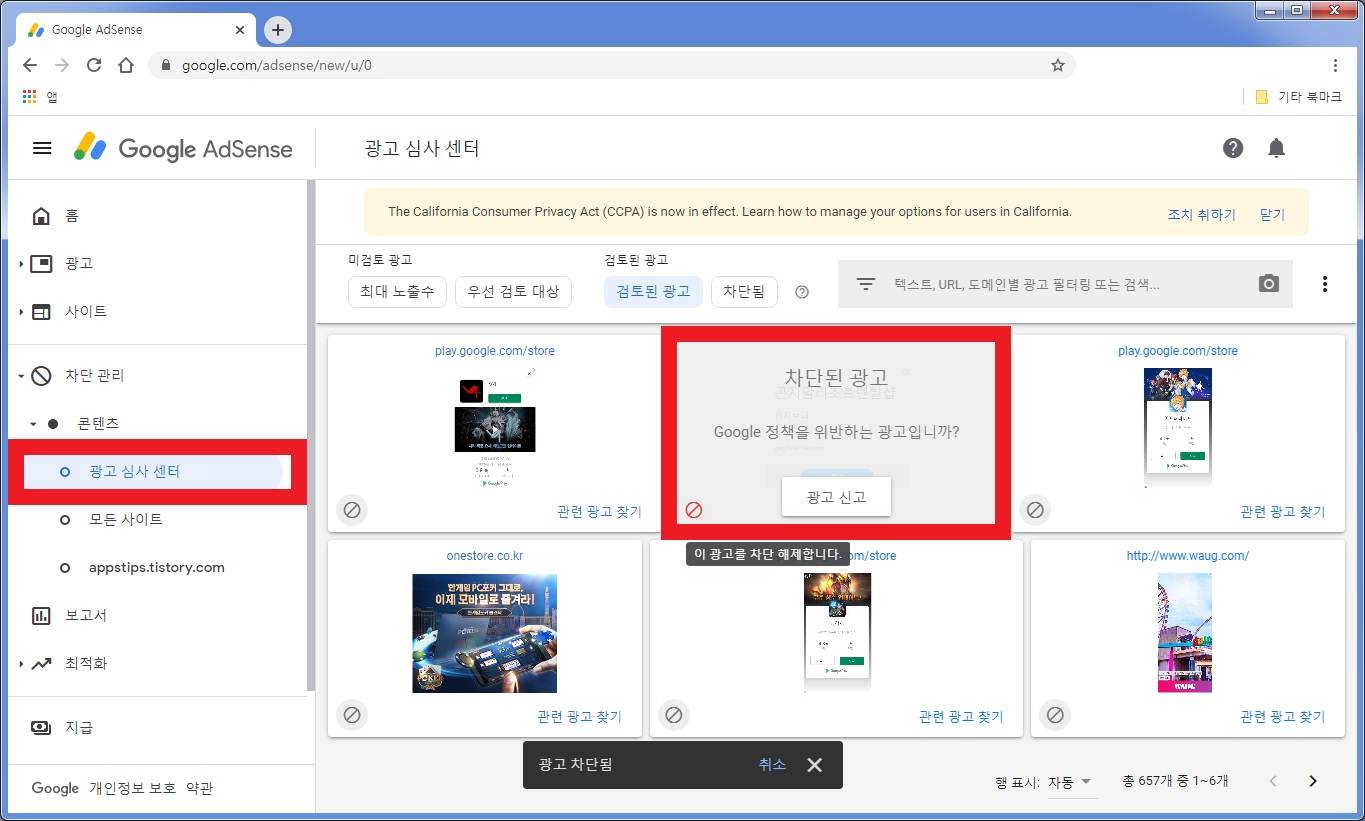The width and height of the screenshot is (1365, 821).
Task: Block the middle bottom ad card
Action: (x=674, y=715)
